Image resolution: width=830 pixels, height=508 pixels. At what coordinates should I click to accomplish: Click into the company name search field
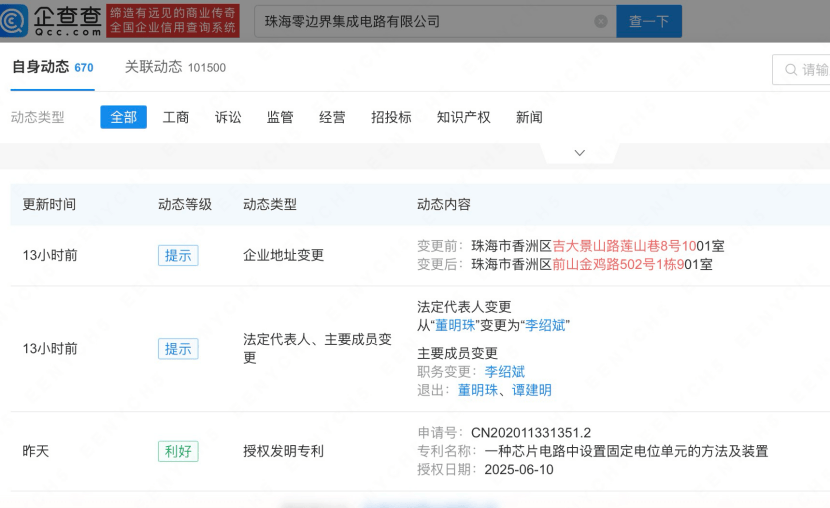point(420,21)
